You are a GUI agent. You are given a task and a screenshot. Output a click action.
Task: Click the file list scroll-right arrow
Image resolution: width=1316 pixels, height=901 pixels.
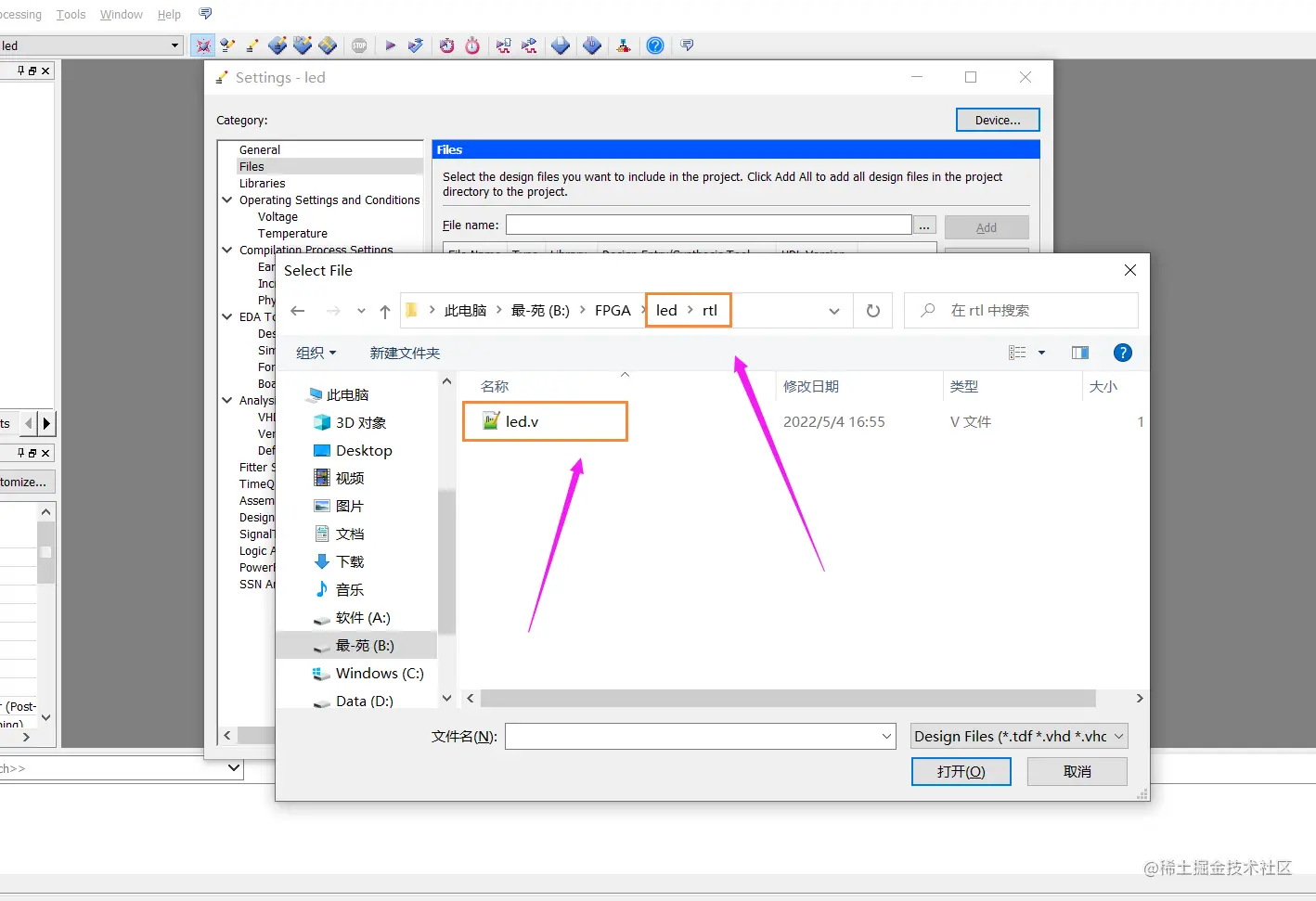point(1140,698)
